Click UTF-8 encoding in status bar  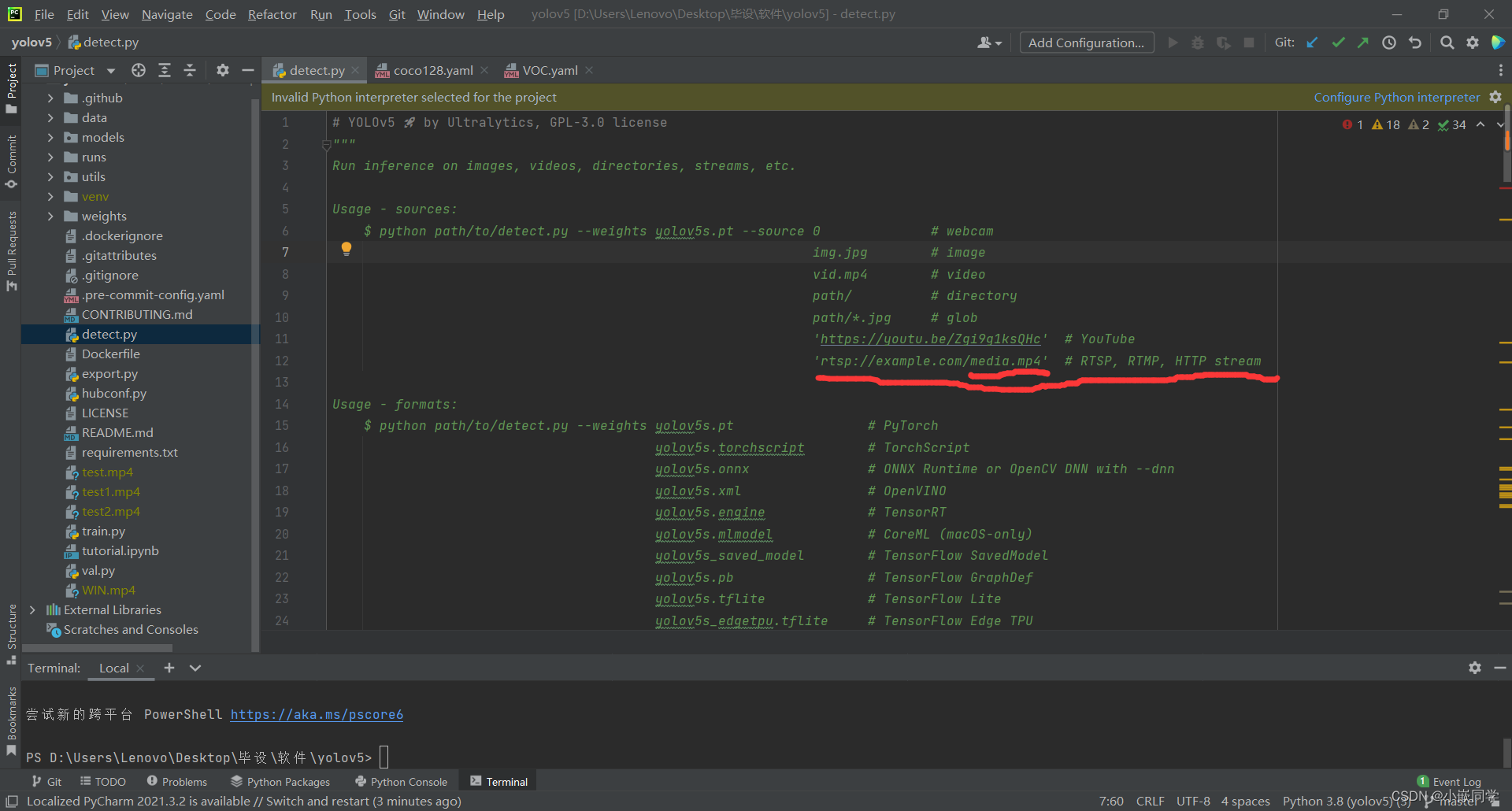1193,801
